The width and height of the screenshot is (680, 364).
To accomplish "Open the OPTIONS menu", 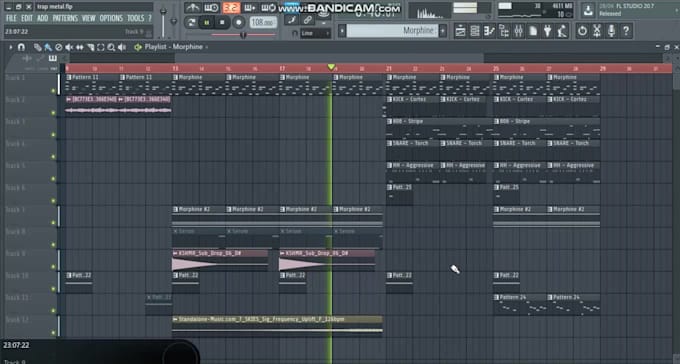I will [x=111, y=18].
